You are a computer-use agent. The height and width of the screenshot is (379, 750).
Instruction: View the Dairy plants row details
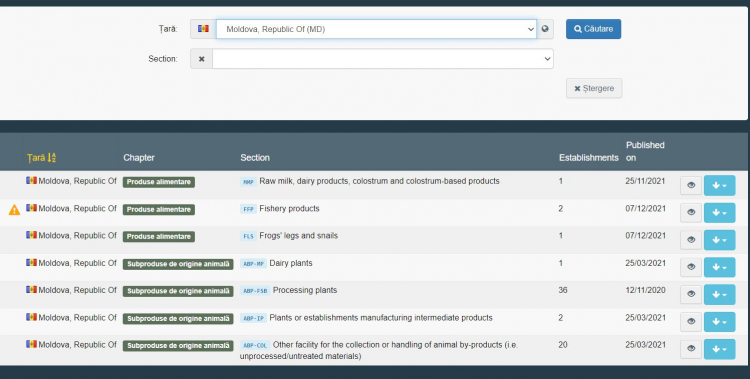point(691,267)
